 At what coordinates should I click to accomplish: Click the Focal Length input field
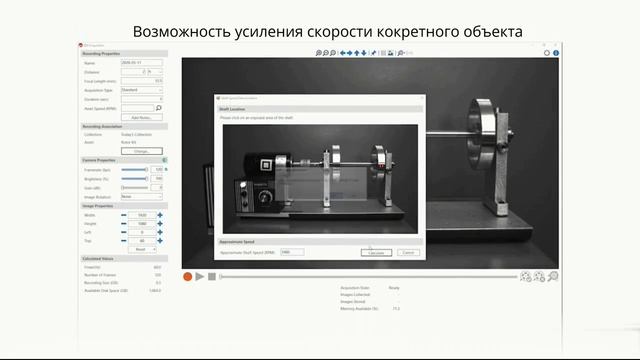click(x=142, y=81)
